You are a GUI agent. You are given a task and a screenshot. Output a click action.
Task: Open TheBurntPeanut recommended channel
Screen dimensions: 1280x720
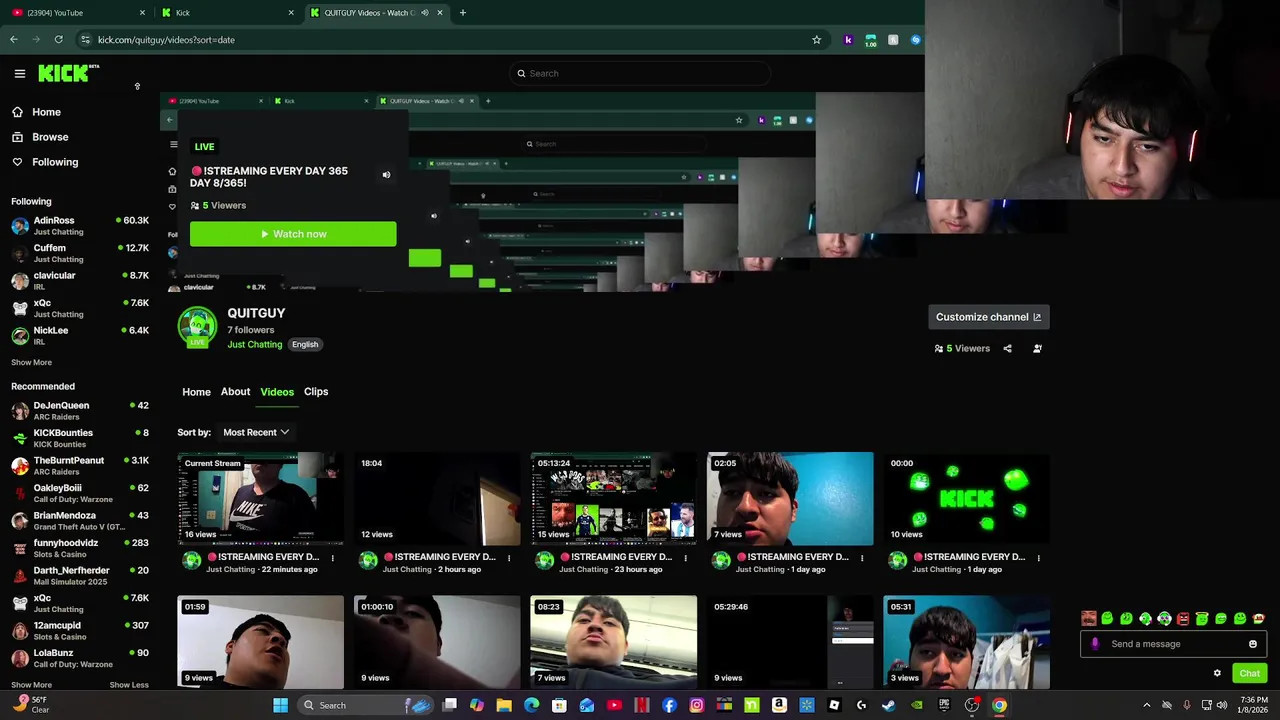80,466
